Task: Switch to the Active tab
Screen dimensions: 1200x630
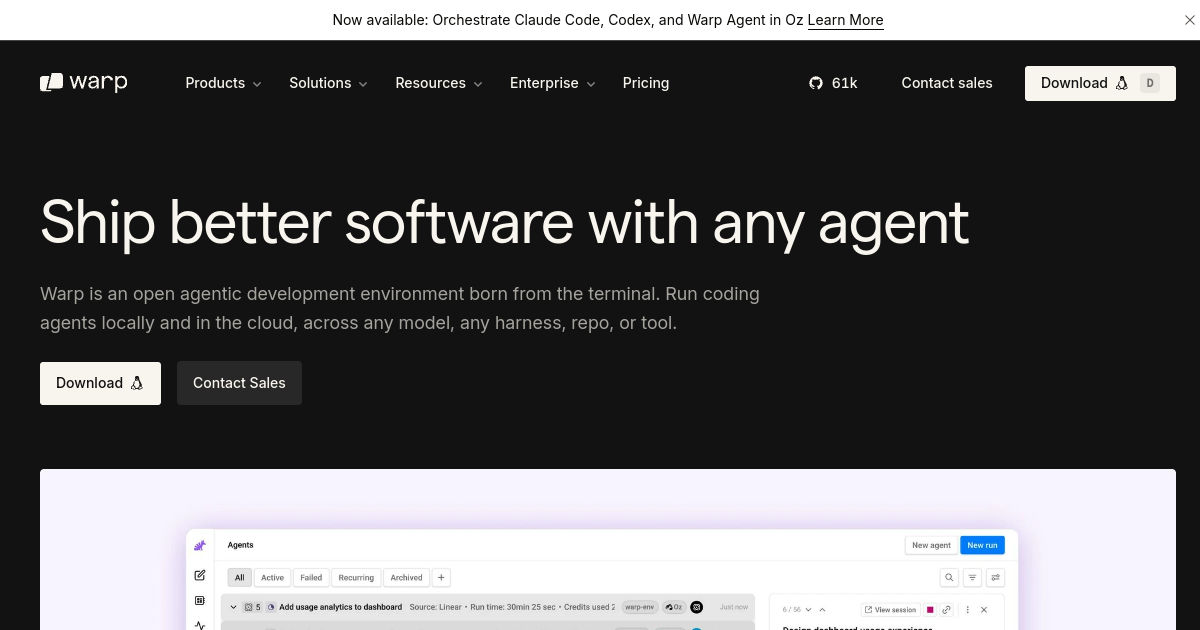Action: tap(272, 577)
